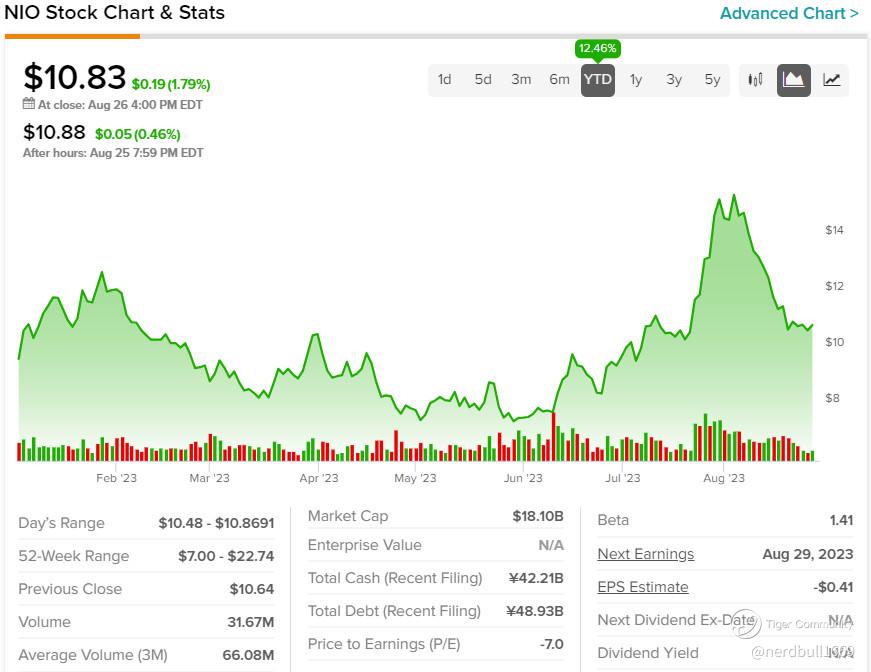Select the 1d time range
Image resolution: width=871 pixels, height=672 pixels.
pos(444,80)
